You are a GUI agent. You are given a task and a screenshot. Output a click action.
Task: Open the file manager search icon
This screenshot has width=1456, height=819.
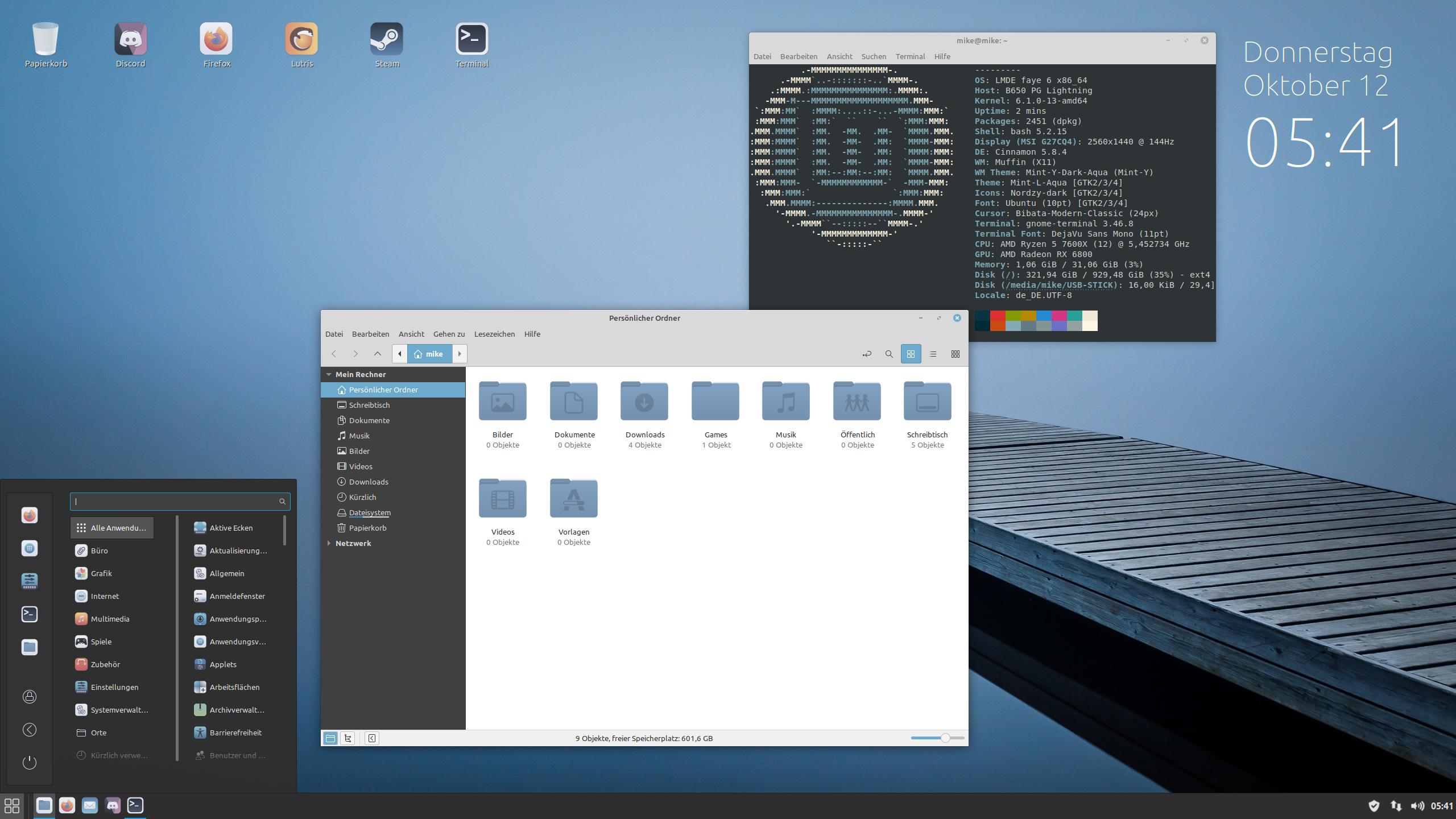(889, 354)
